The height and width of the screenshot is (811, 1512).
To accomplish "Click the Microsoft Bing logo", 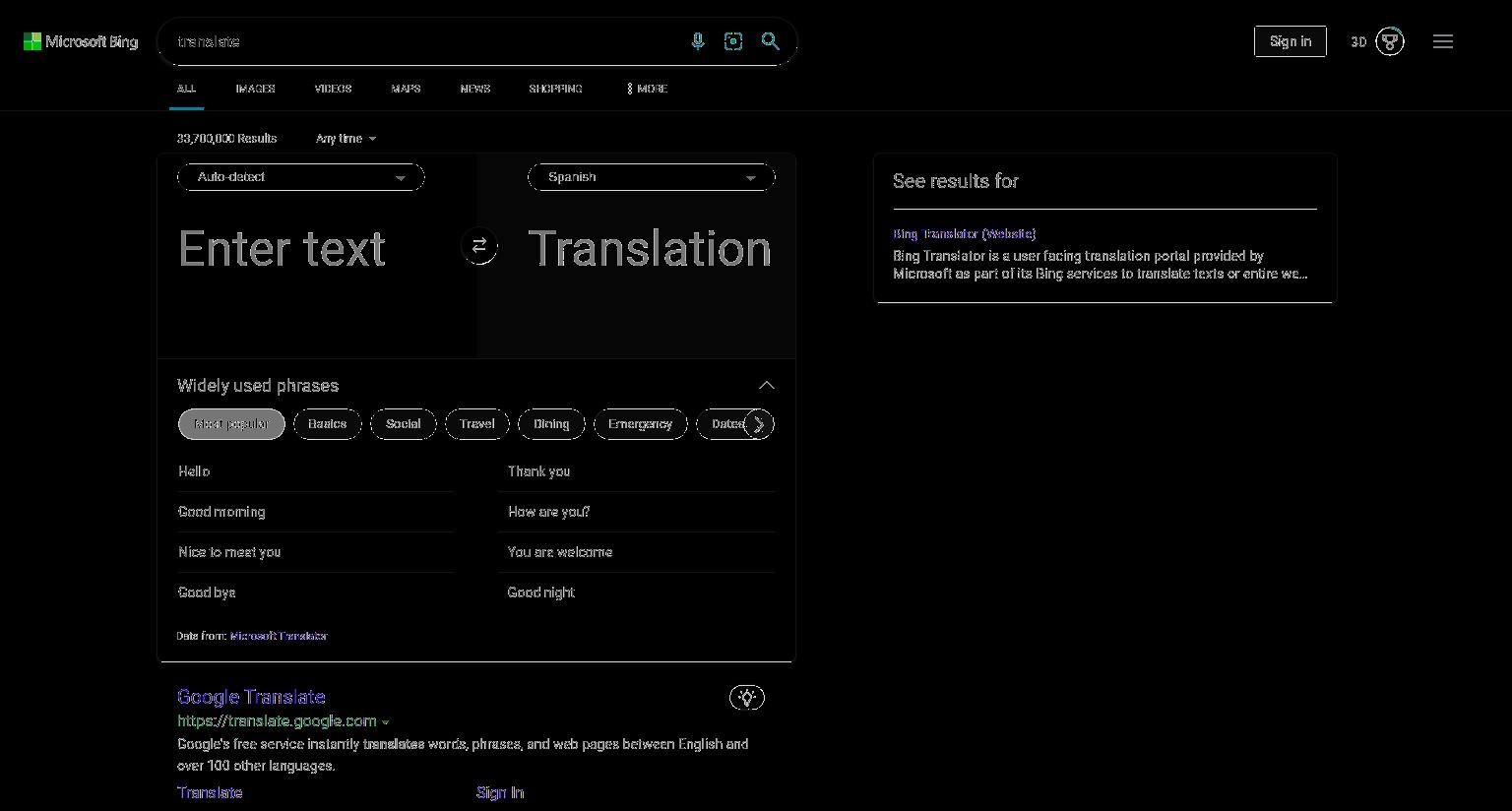I will pos(81,41).
